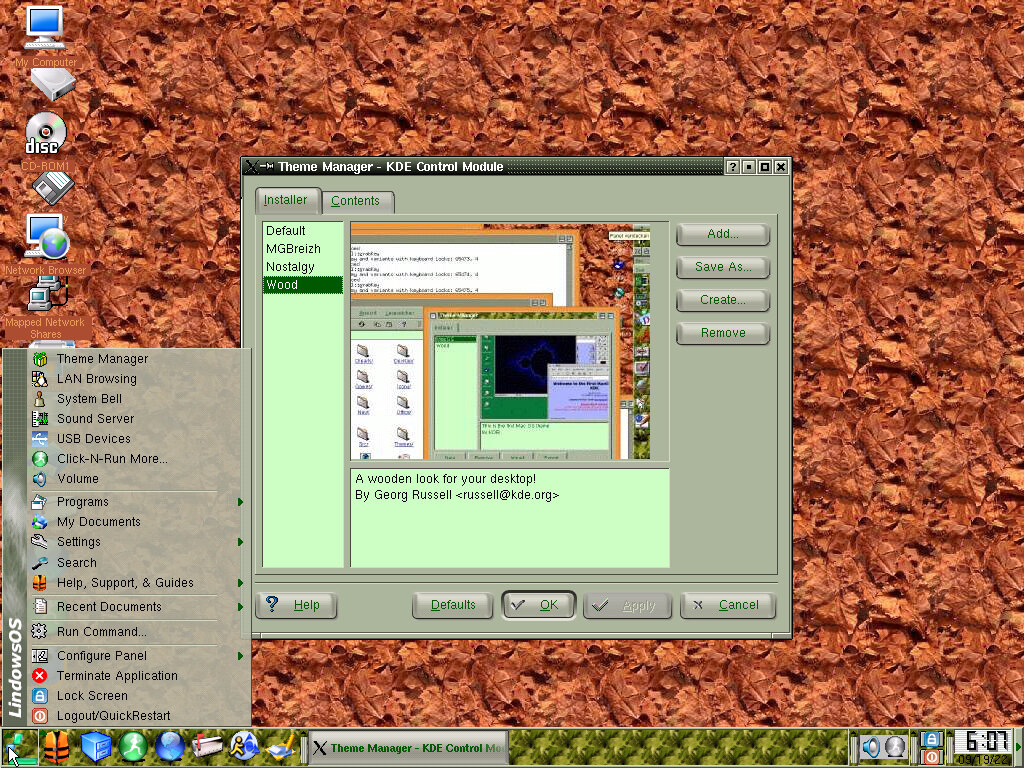This screenshot has width=1024, height=768.
Task: Open the Network Browser desktop icon
Action: click(46, 239)
